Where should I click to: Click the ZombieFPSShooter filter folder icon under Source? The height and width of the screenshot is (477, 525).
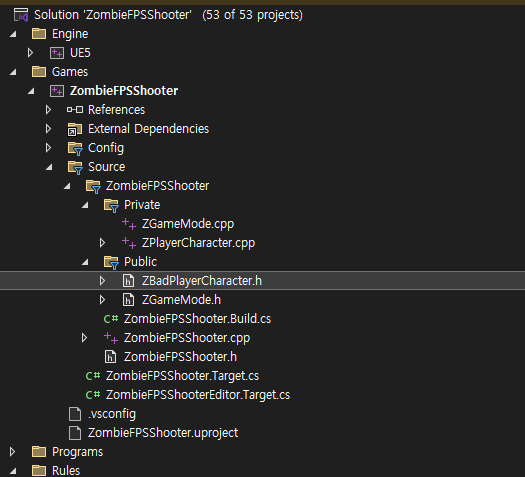pos(93,186)
